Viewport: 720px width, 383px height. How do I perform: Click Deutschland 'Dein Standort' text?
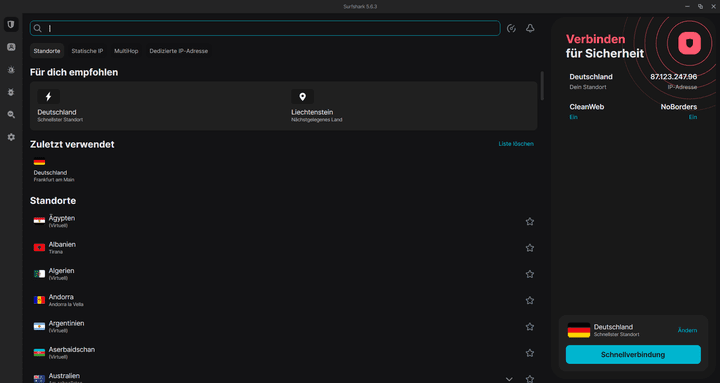click(591, 81)
